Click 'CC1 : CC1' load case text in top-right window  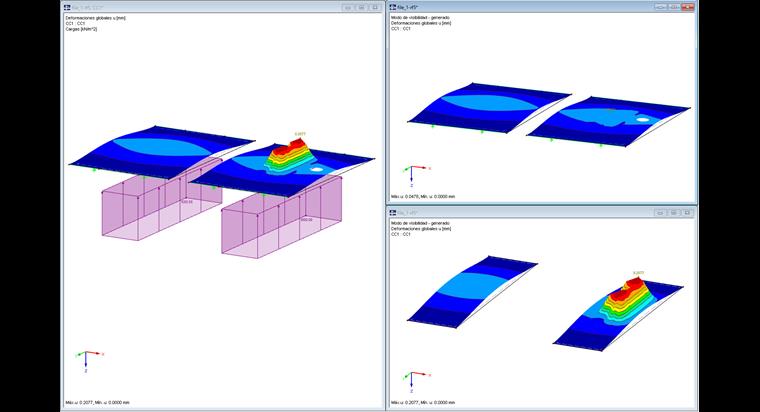point(401,29)
